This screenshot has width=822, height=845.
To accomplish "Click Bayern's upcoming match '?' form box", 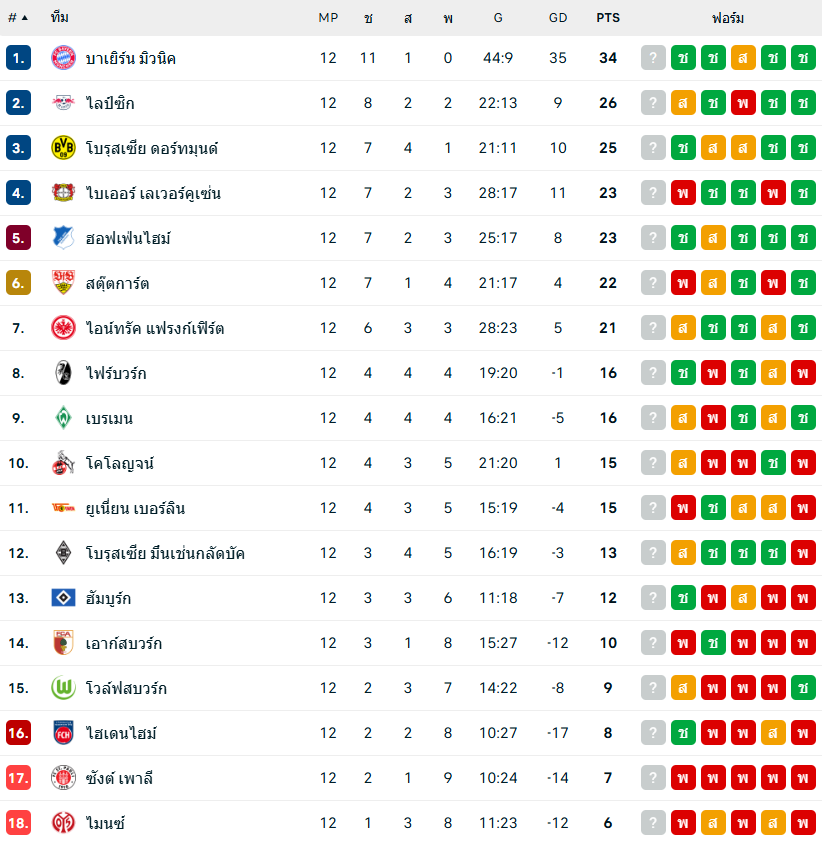I will pyautogui.click(x=653, y=58).
